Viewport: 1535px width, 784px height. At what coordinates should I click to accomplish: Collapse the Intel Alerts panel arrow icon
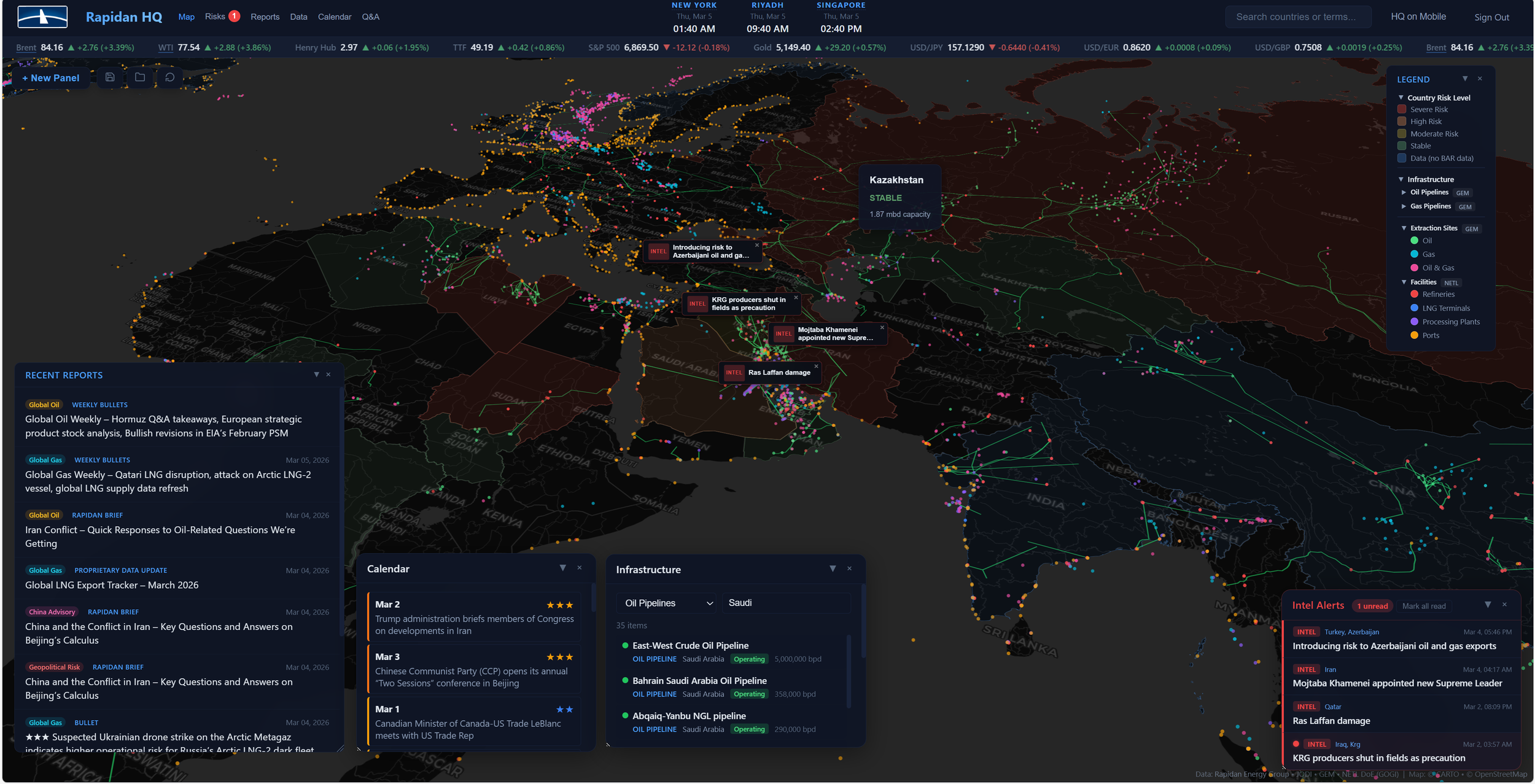click(1488, 605)
